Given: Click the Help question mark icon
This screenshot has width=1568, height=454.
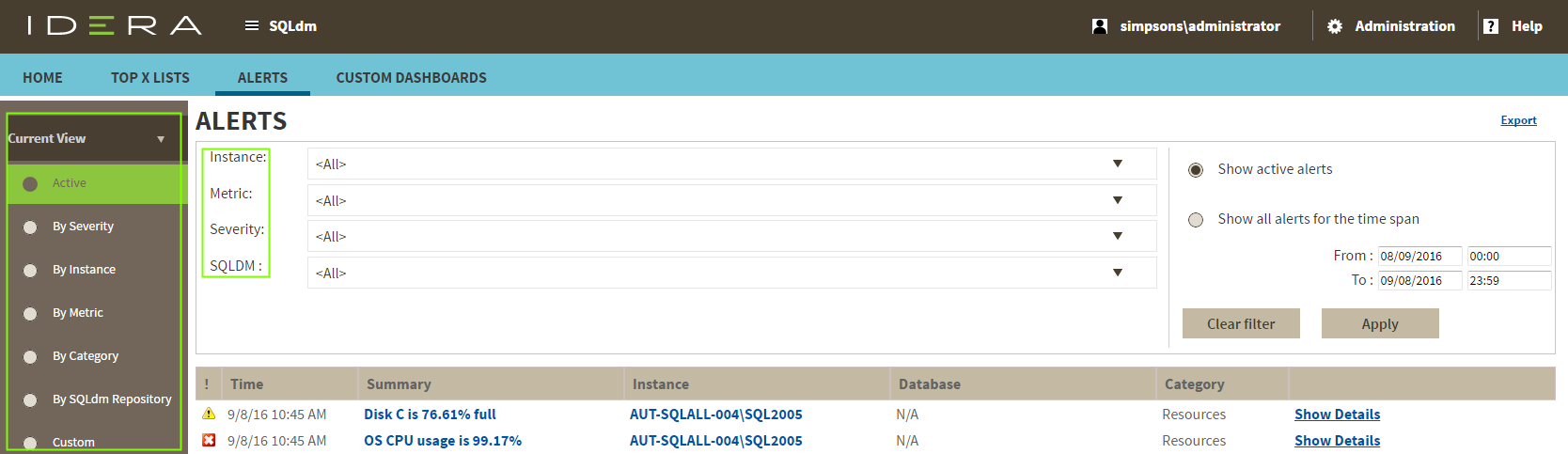Looking at the screenshot, I should [1491, 26].
